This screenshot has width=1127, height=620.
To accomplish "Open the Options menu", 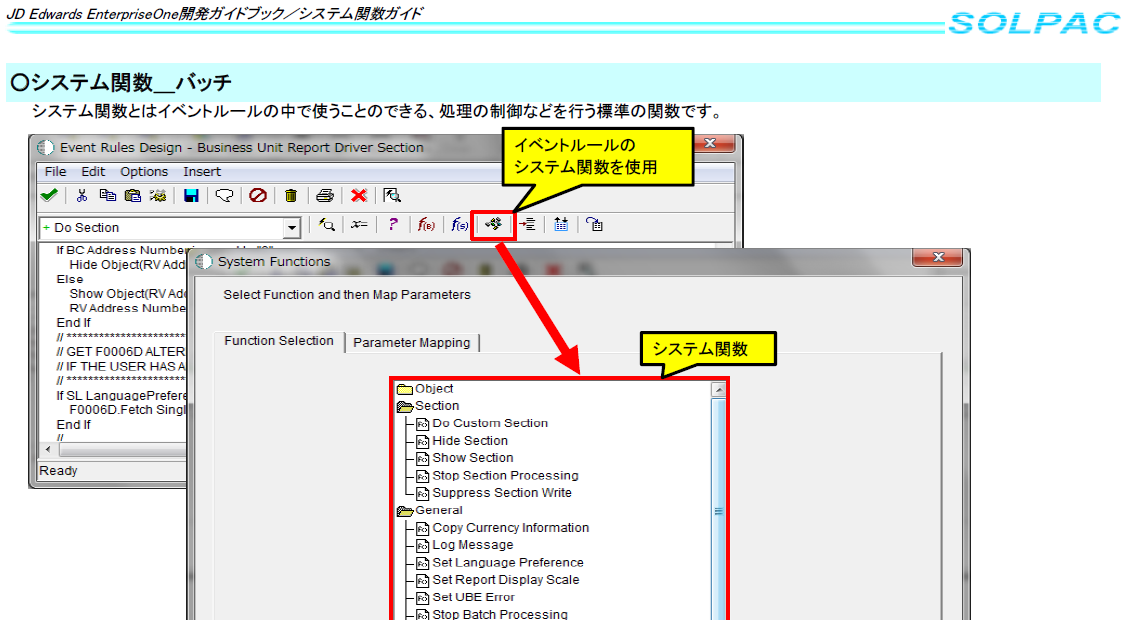I will [x=144, y=172].
